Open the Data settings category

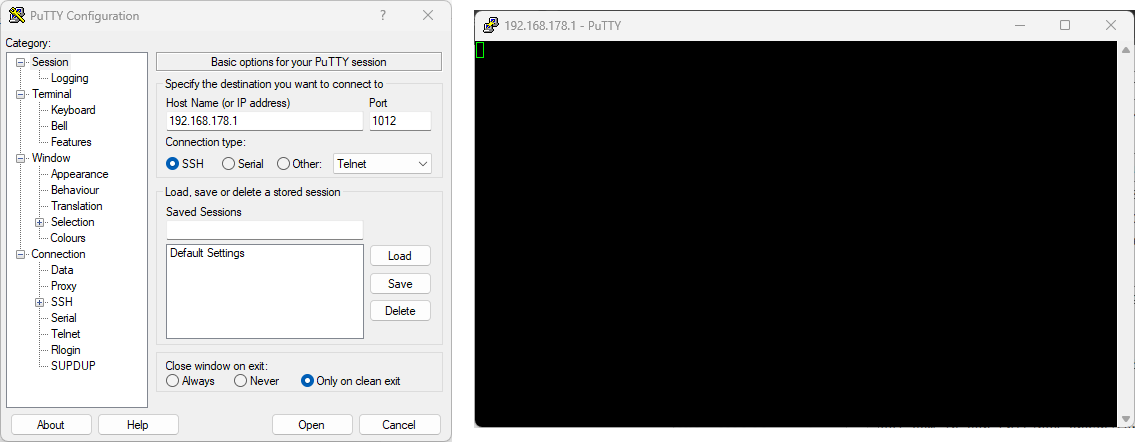click(x=62, y=271)
